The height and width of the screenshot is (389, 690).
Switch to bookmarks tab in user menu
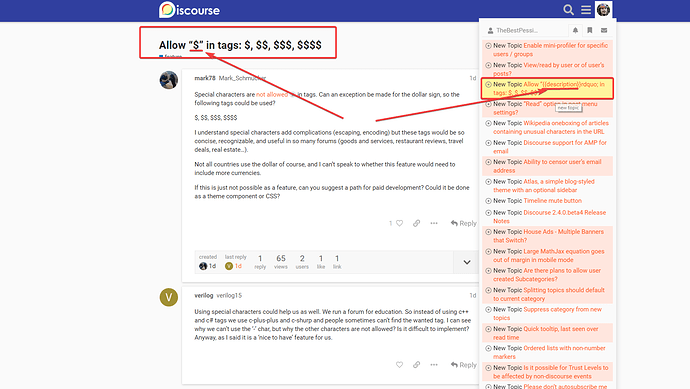[590, 30]
